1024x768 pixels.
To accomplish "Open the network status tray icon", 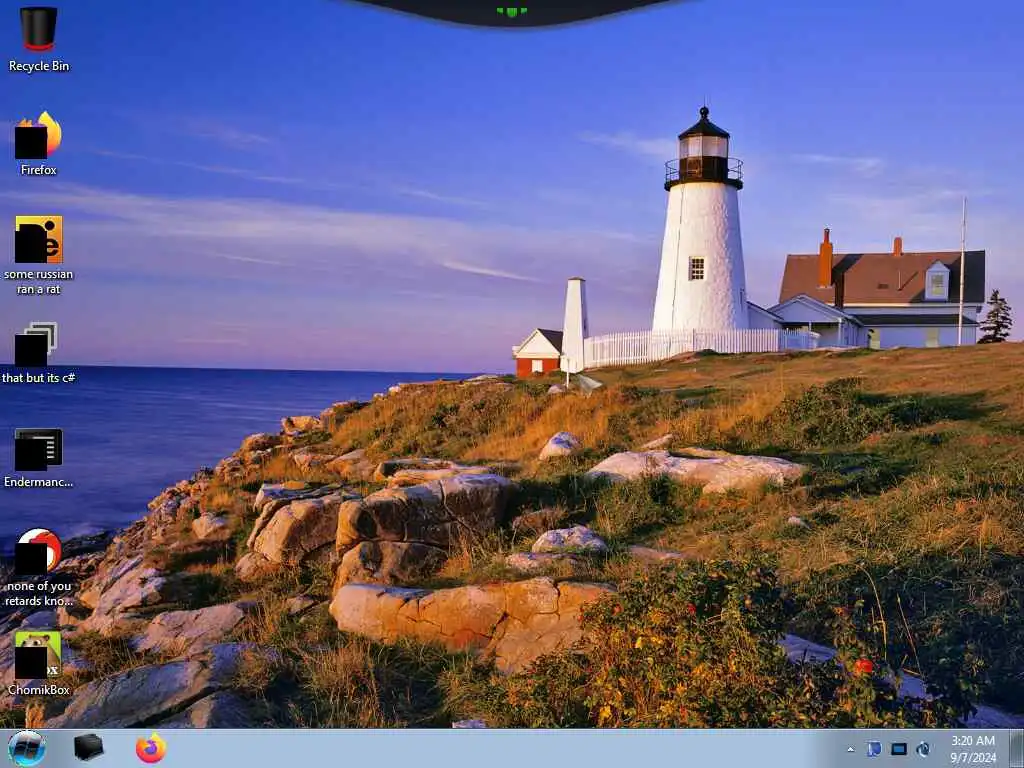I will point(899,749).
